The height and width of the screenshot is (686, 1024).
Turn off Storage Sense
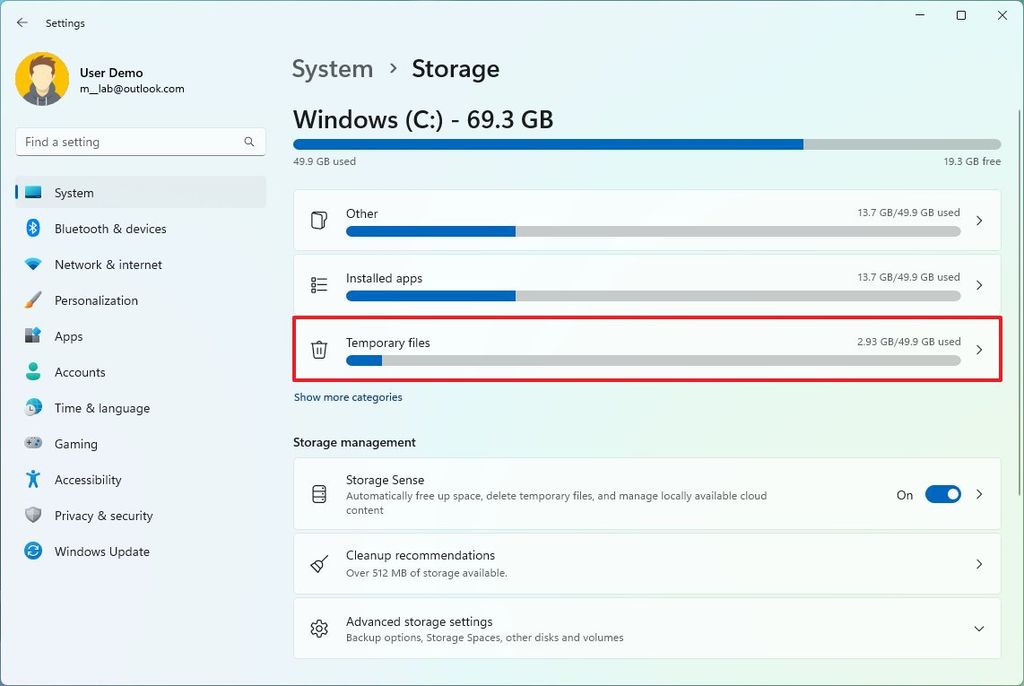tap(942, 494)
